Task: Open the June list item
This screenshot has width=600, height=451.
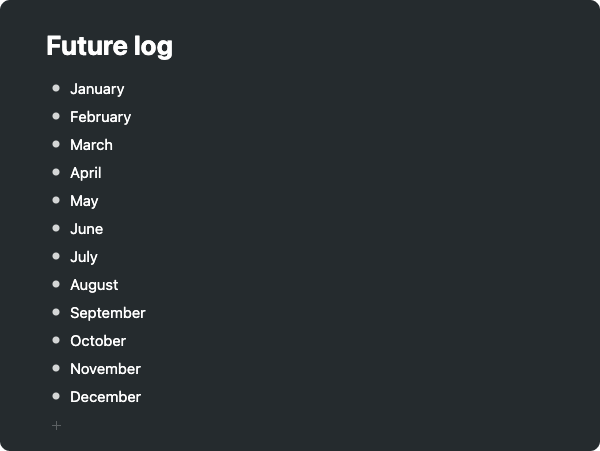Action: pyautogui.click(x=86, y=229)
